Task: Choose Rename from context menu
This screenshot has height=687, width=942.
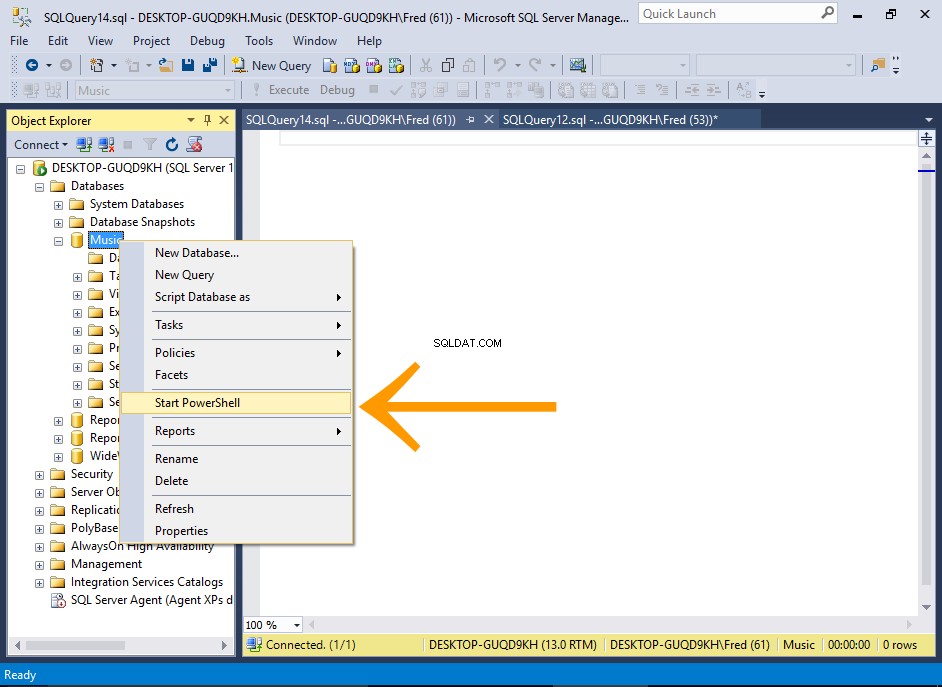Action: click(x=236, y=459)
